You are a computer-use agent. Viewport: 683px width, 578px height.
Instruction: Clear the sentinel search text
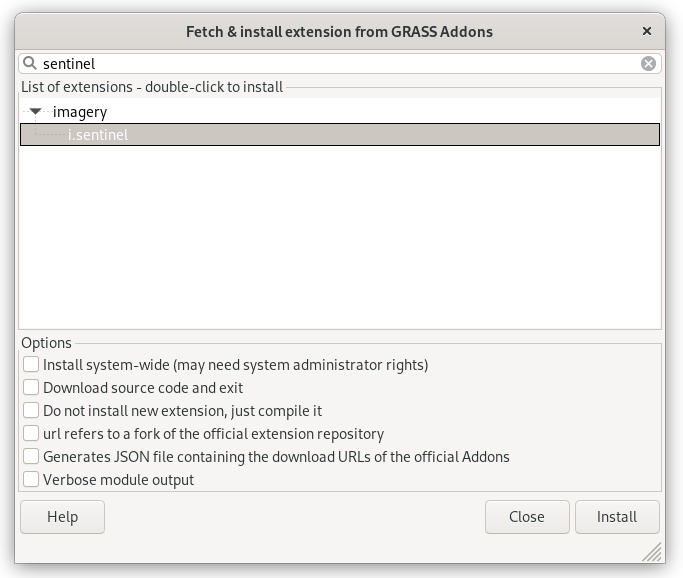tap(648, 64)
